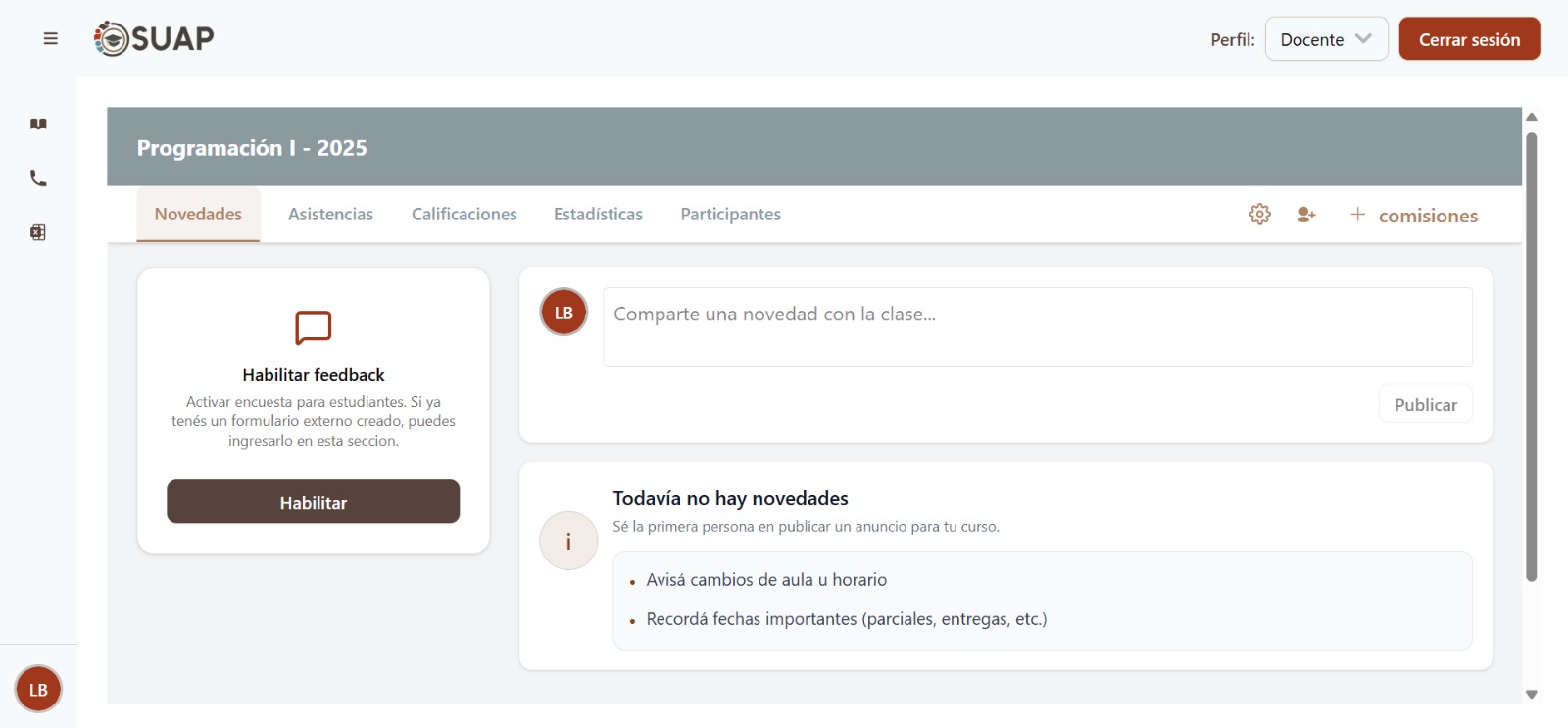Open the Calificaciones tab
The width and height of the screenshot is (1568, 728).
464,215
